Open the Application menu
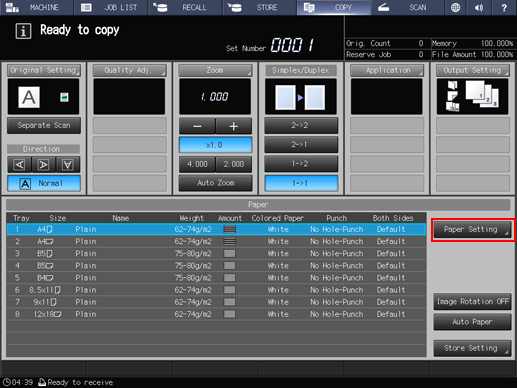The width and height of the screenshot is (517, 388). pyautogui.click(x=387, y=70)
